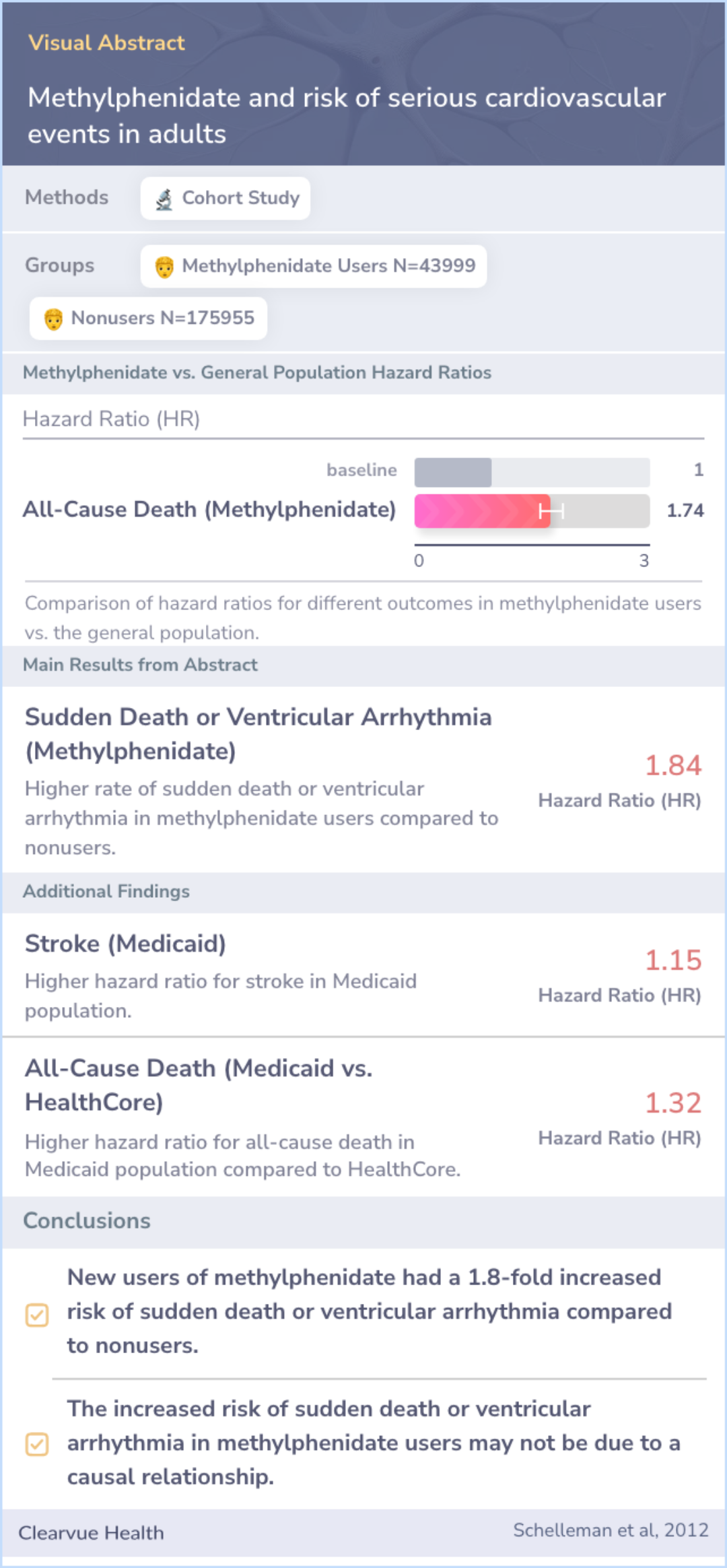Click the face icon for Methylphenidate Users
This screenshot has height=1568, width=727.
click(x=164, y=267)
